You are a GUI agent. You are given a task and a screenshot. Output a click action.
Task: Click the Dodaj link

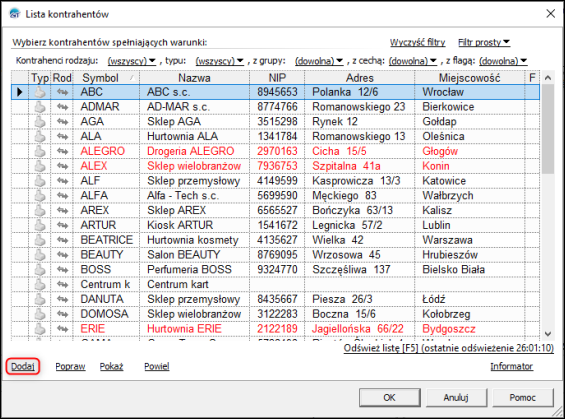click(x=23, y=366)
